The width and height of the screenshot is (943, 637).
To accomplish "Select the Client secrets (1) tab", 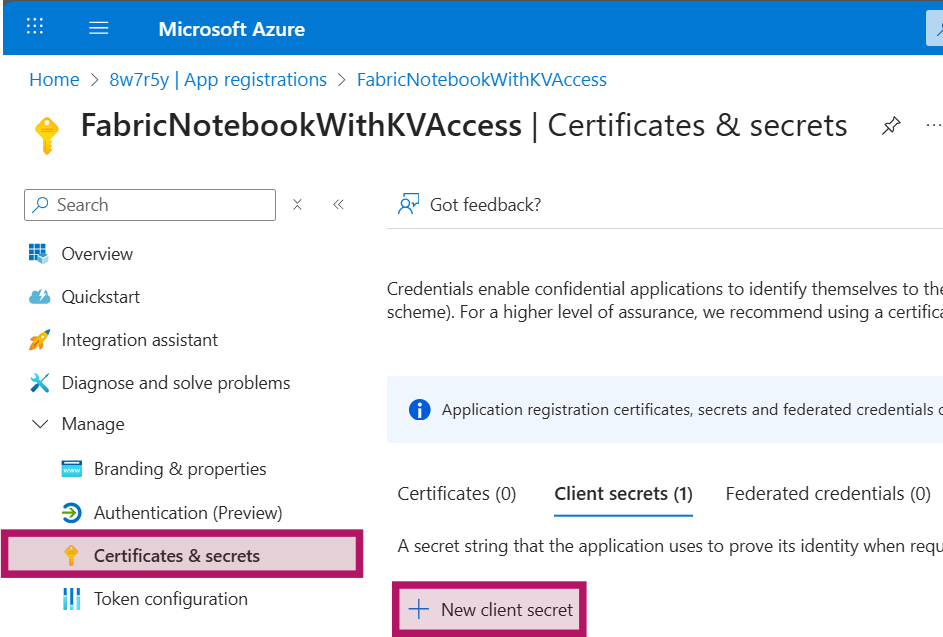I will (623, 494).
